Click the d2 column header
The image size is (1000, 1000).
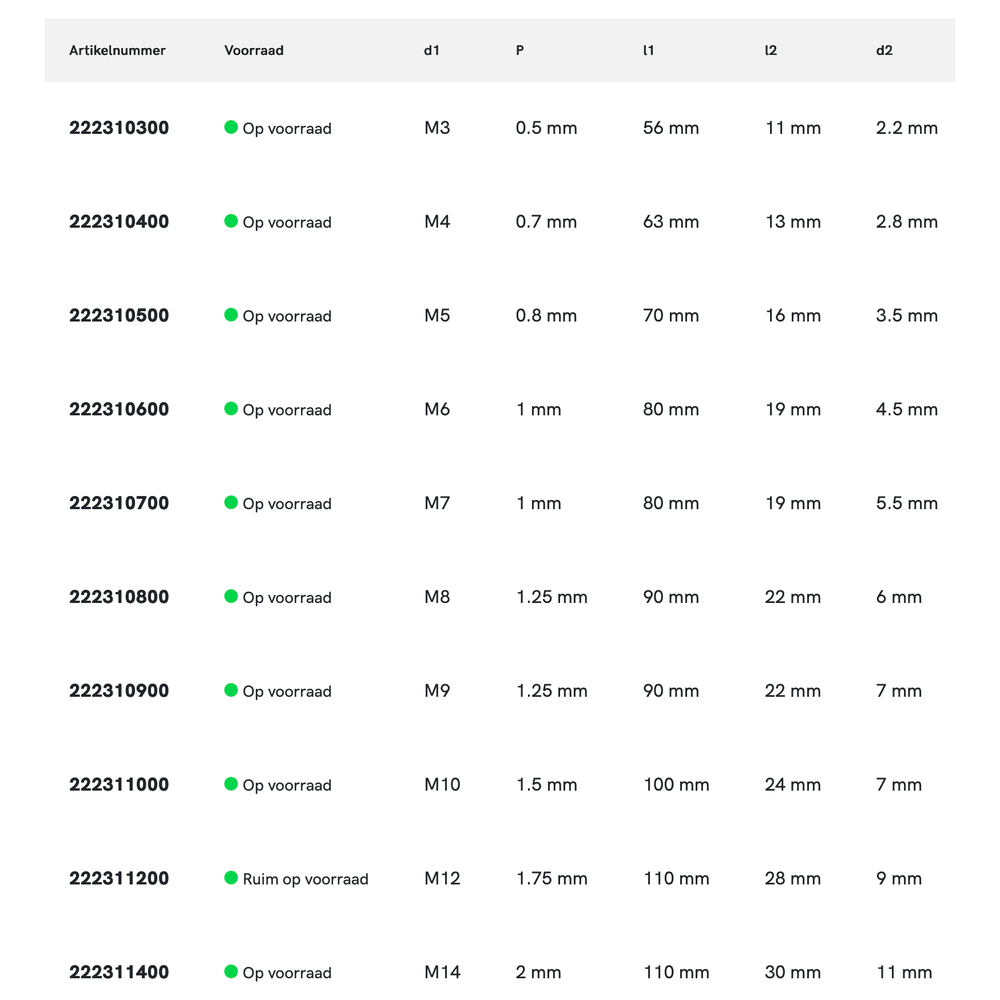[x=884, y=50]
